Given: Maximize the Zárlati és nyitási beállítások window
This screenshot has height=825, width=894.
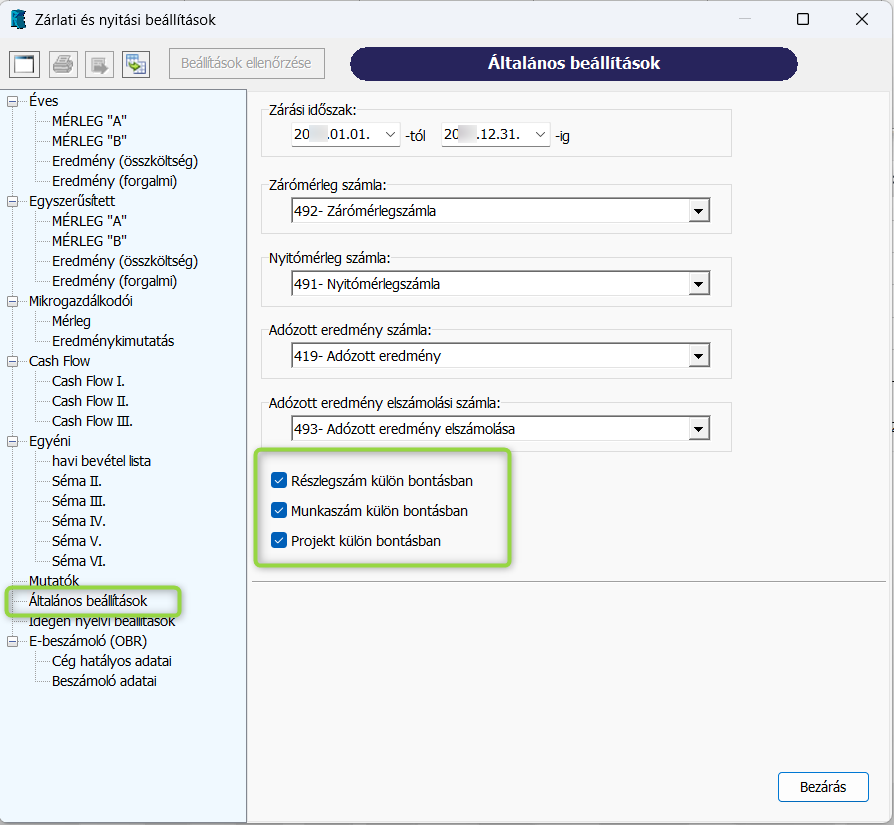Looking at the screenshot, I should click(803, 19).
